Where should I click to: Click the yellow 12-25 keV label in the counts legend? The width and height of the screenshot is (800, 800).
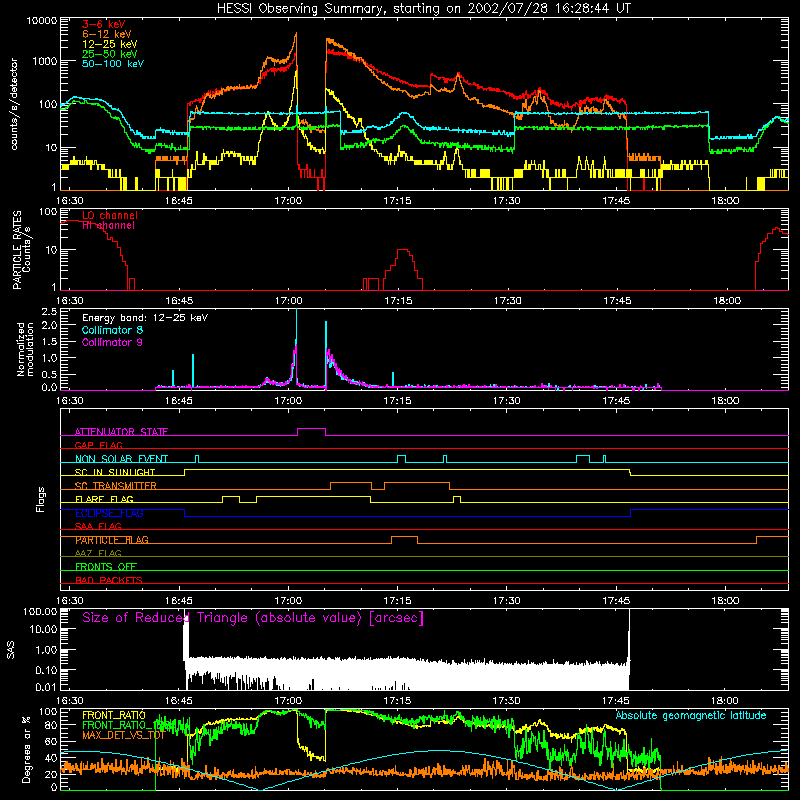click(110, 44)
